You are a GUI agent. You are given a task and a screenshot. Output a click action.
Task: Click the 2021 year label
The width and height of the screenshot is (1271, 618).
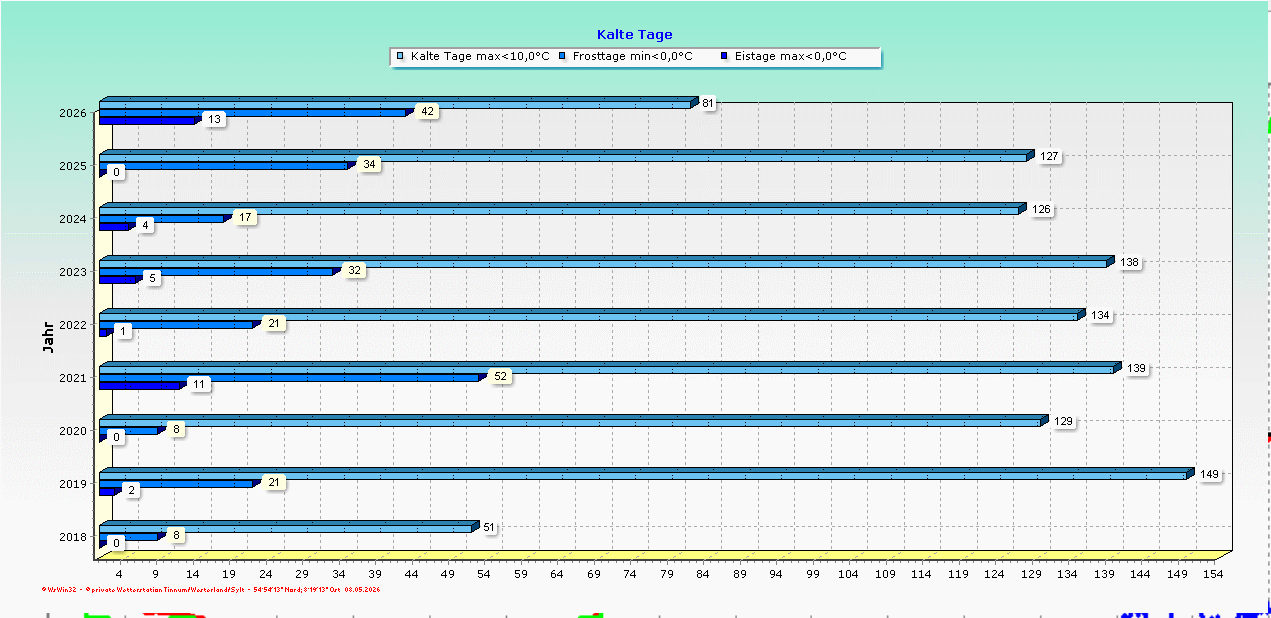point(73,378)
